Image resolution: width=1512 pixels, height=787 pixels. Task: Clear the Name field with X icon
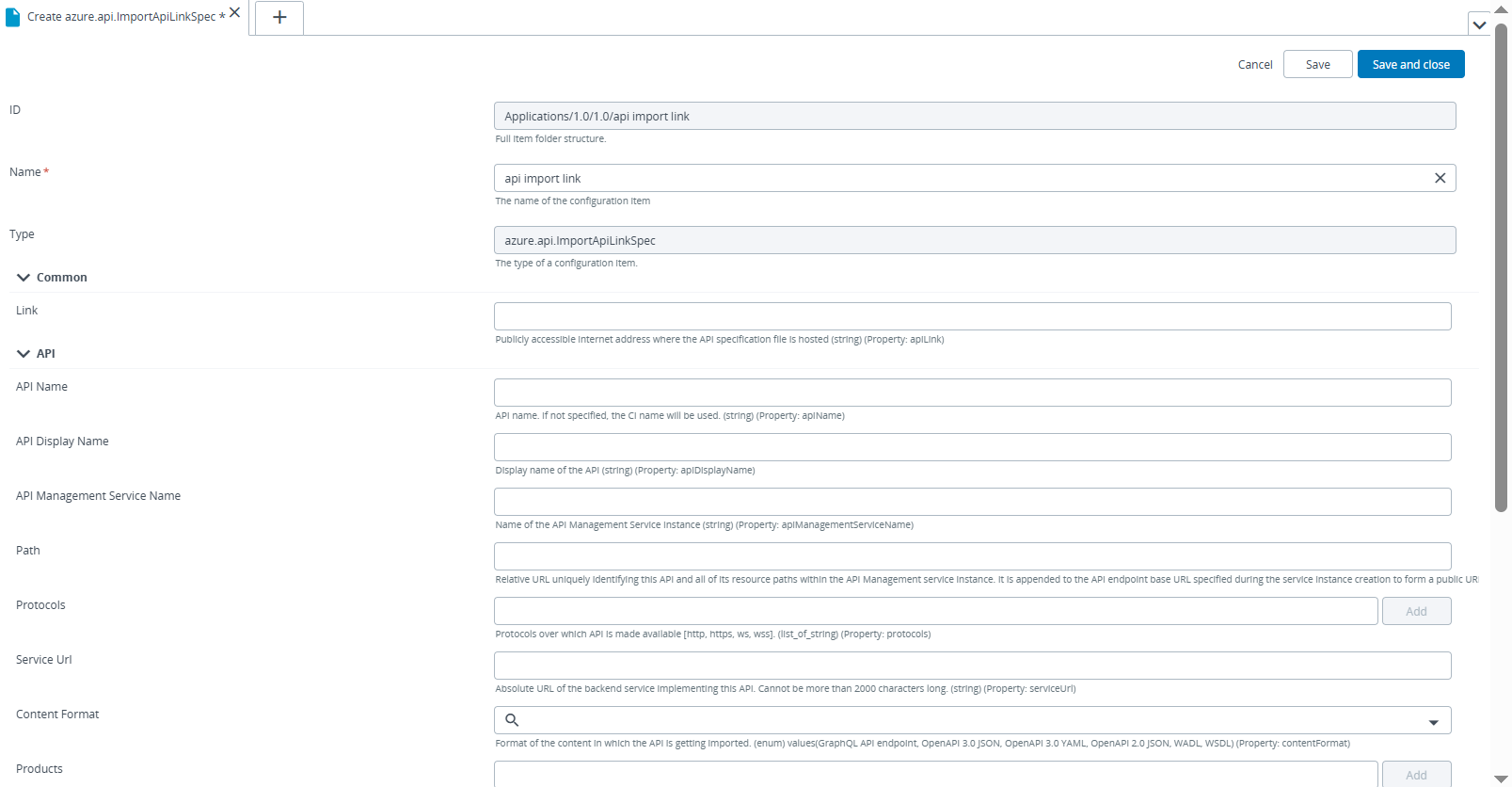coord(1440,178)
